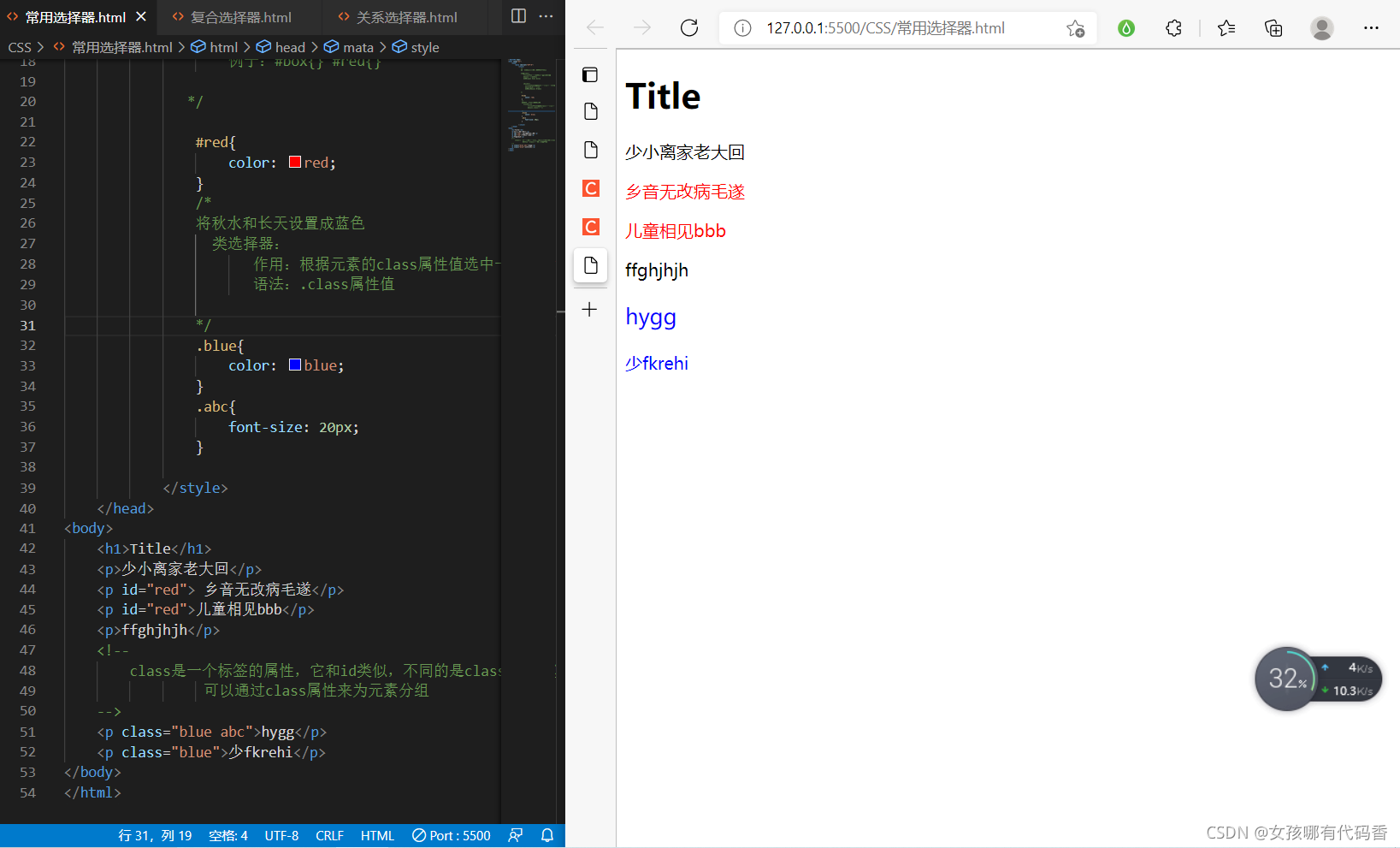Select the second page tab in sidebar

pyautogui.click(x=590, y=150)
